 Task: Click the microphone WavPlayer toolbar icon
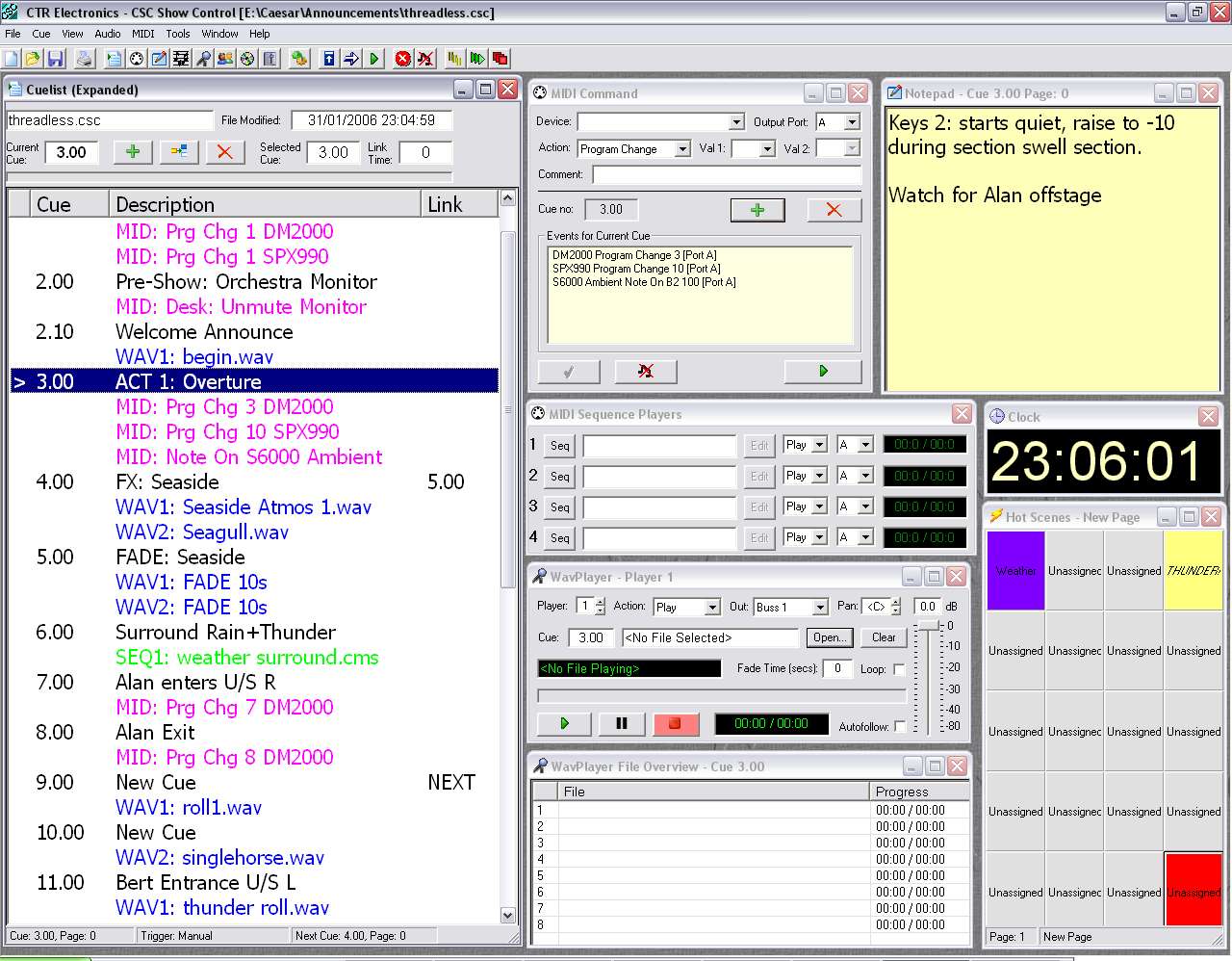tap(203, 59)
